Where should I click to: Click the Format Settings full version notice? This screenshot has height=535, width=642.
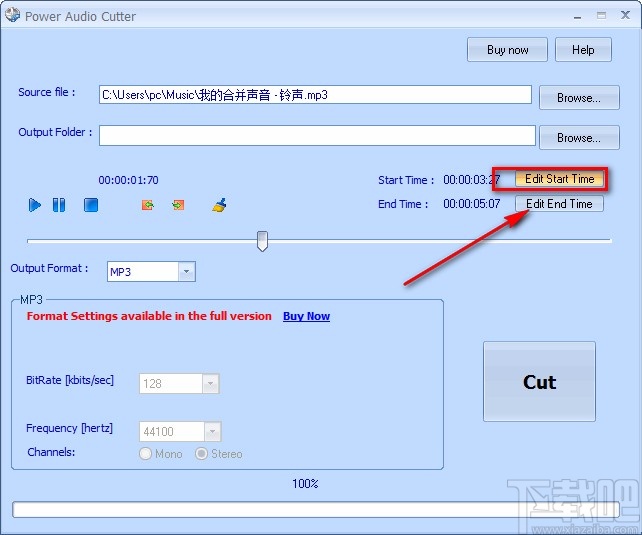[149, 316]
